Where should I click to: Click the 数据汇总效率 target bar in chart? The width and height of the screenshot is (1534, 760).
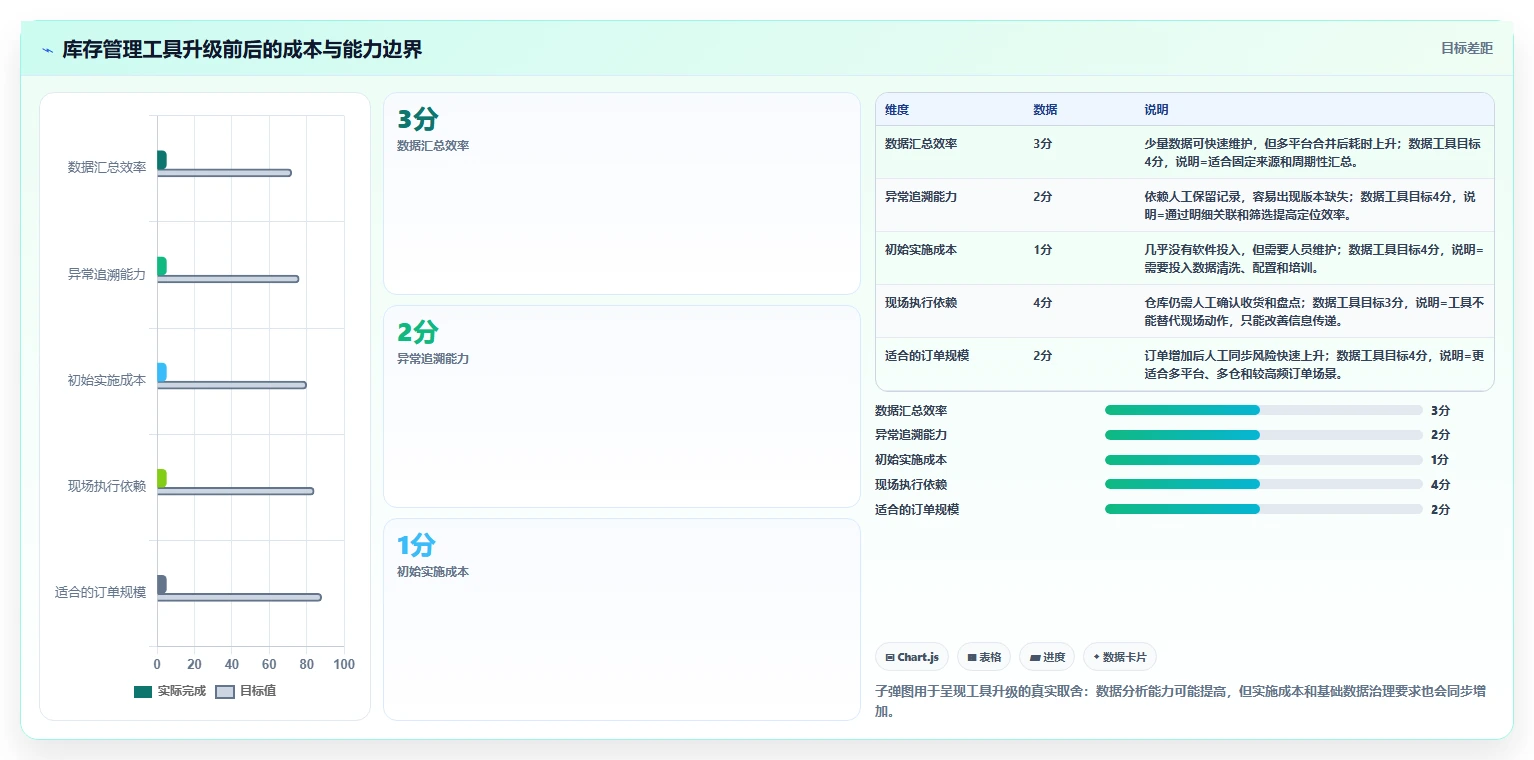point(224,173)
